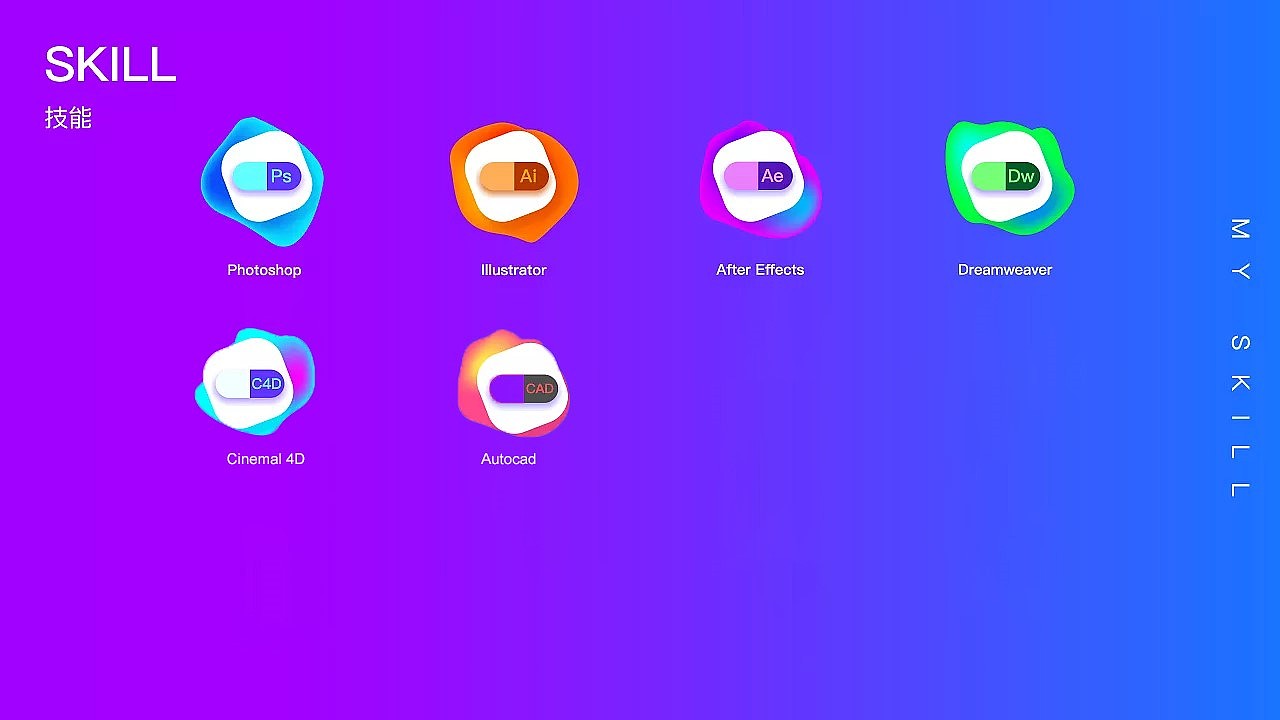Select the Illustrator Ai skill icon
Screen dimensions: 1280x720
click(x=514, y=181)
